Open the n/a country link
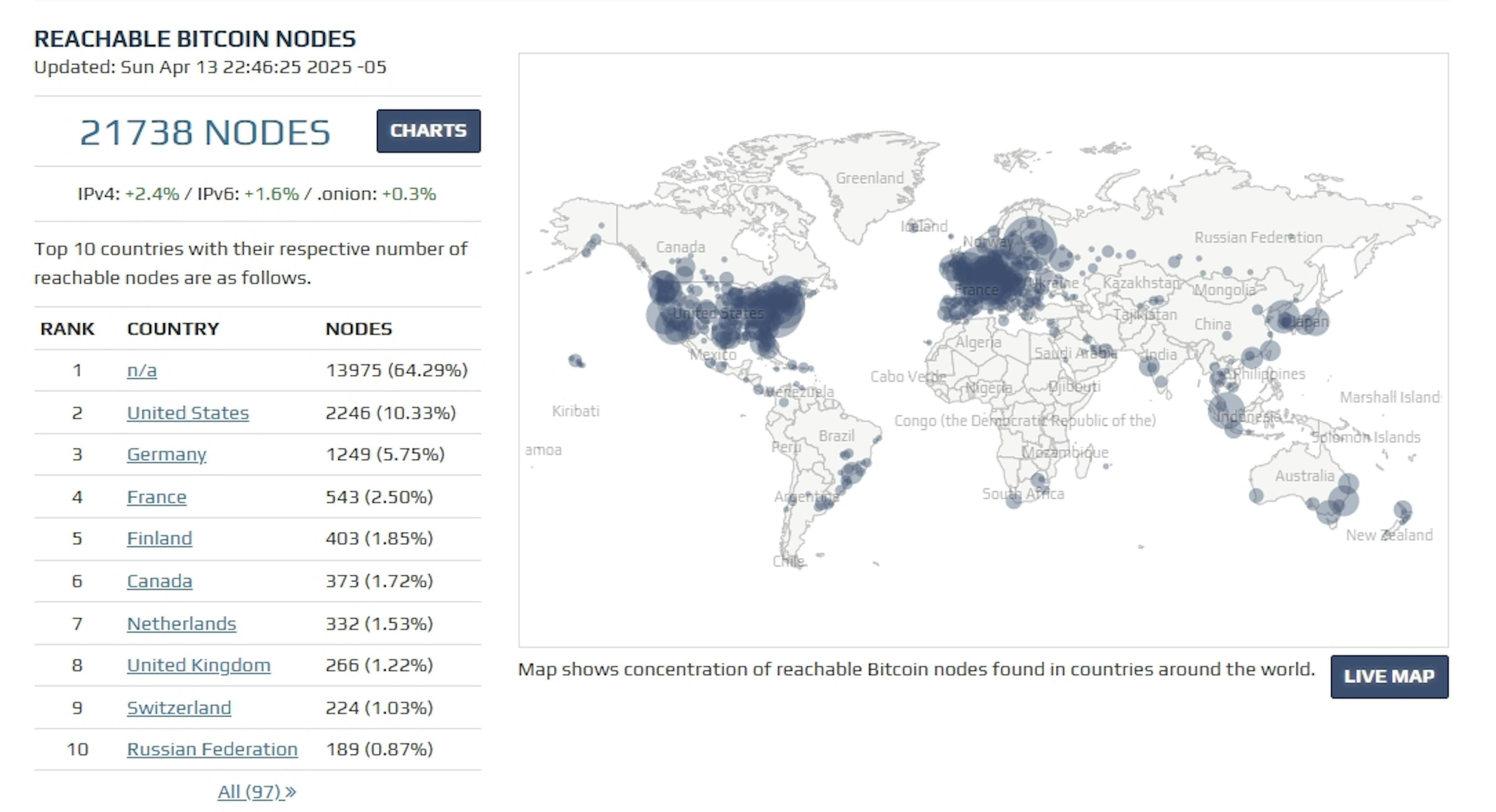 click(x=142, y=370)
